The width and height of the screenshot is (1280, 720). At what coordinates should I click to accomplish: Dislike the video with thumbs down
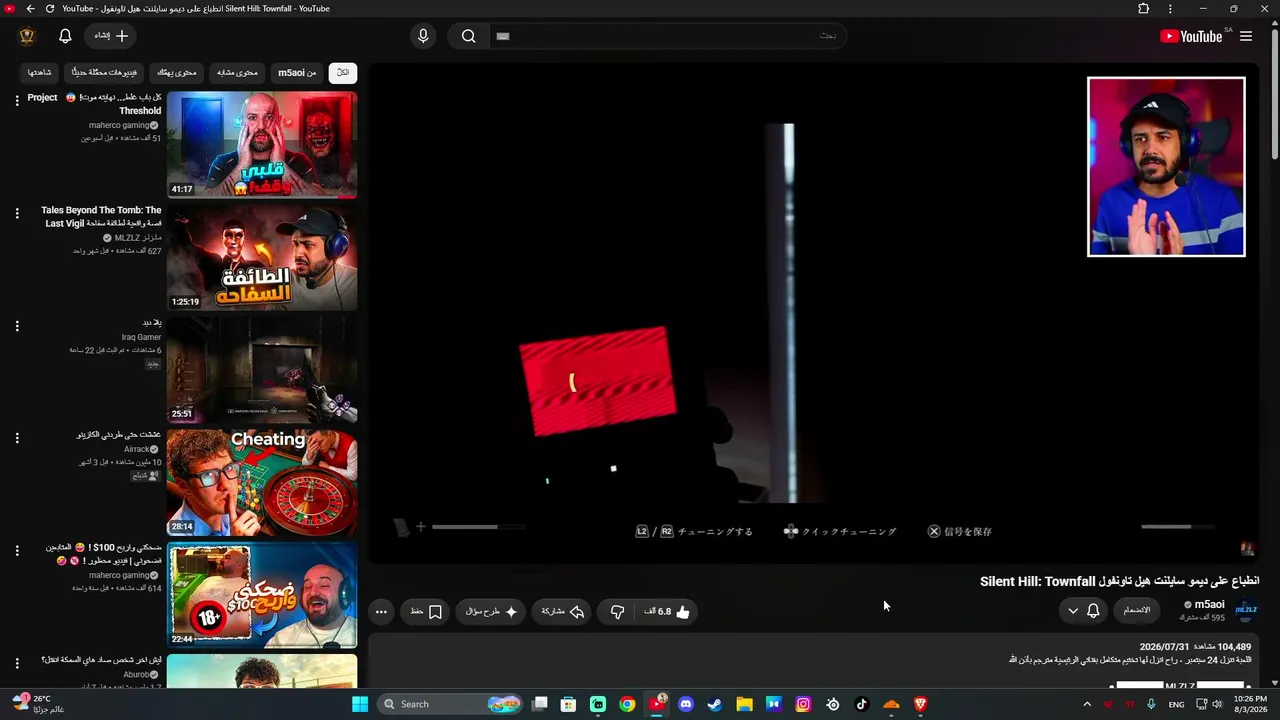pyautogui.click(x=618, y=611)
